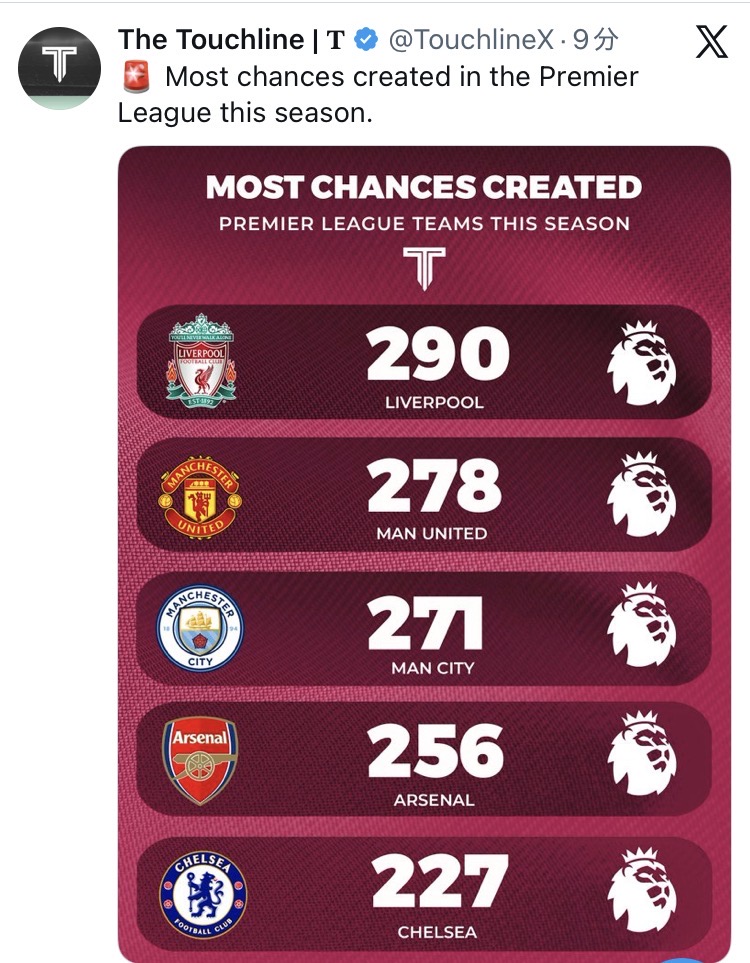This screenshot has height=963, width=750.
Task: Select the Chelsea club crest
Action: (201, 892)
